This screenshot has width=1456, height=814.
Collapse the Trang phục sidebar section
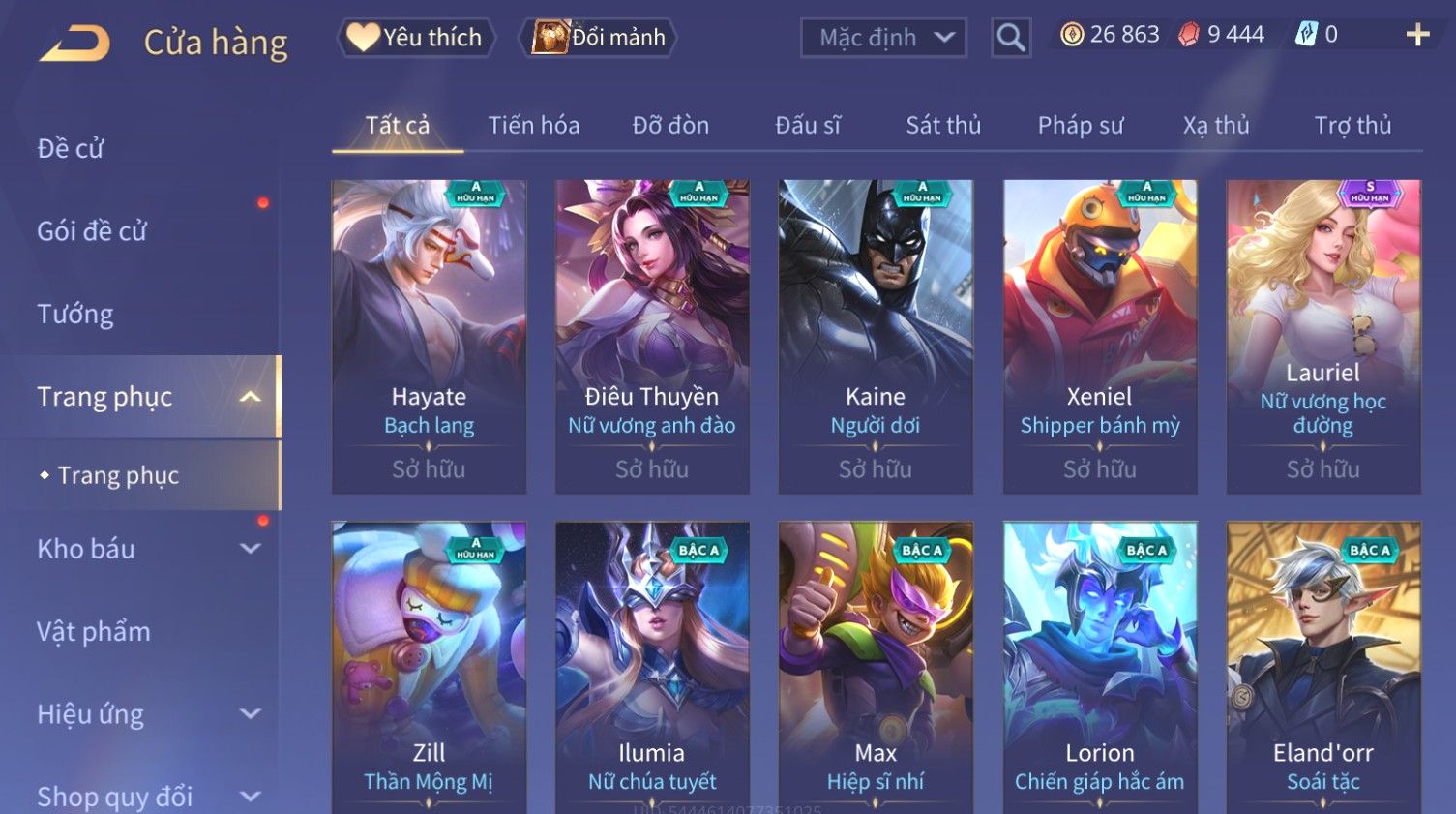250,397
